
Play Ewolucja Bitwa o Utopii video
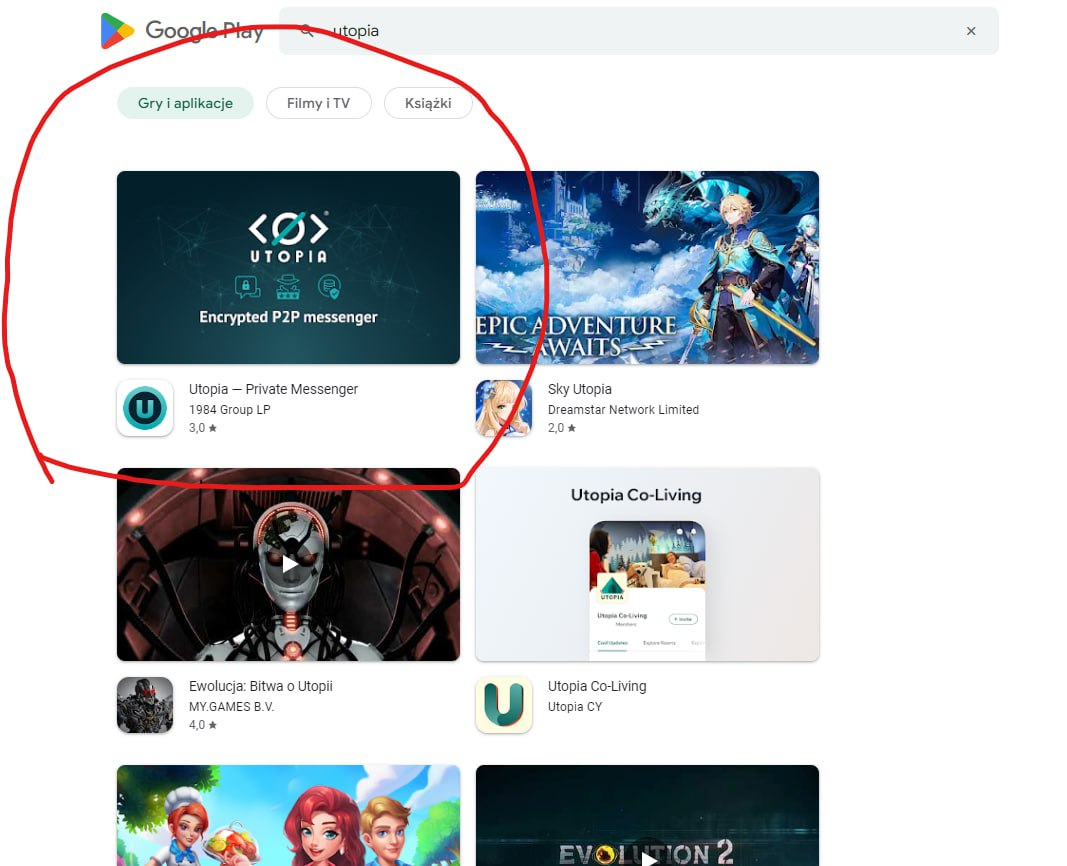point(289,564)
